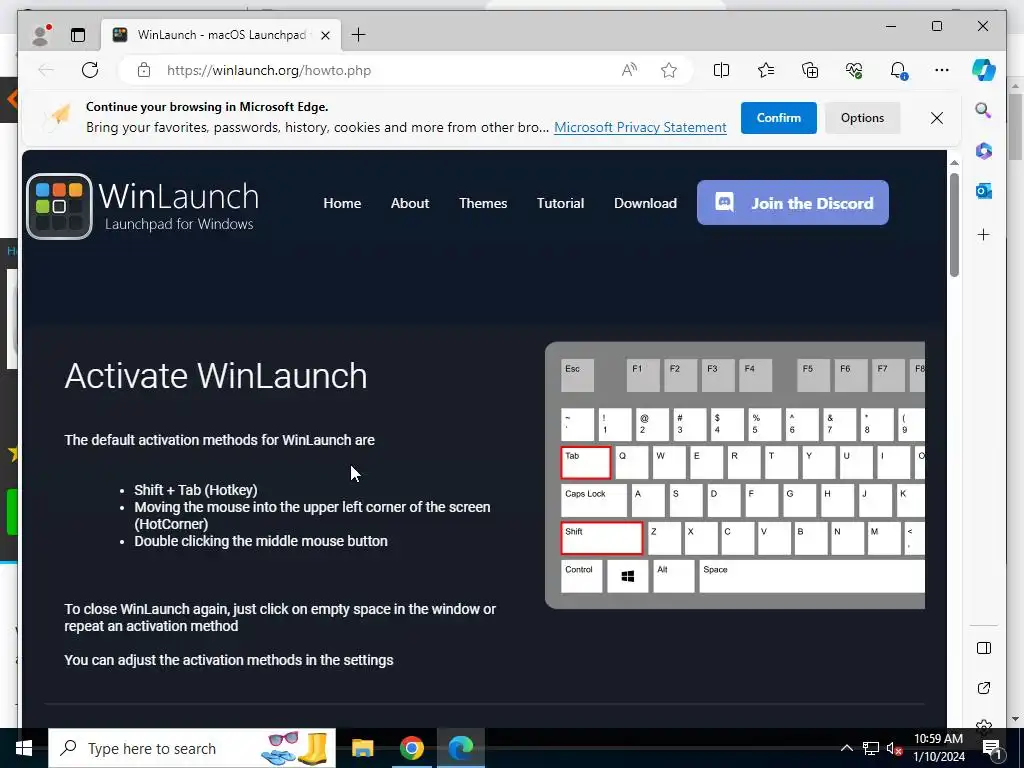Screen dimensions: 1024x768
Task: Open split screen icon
Action: coord(722,70)
